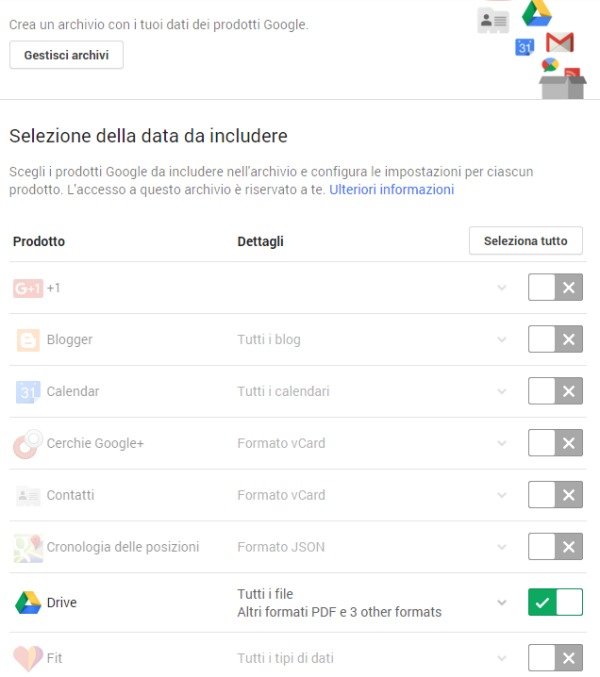Disable the Drive toggle switch
Viewport: 600px width, 677px height.
[x=555, y=603]
